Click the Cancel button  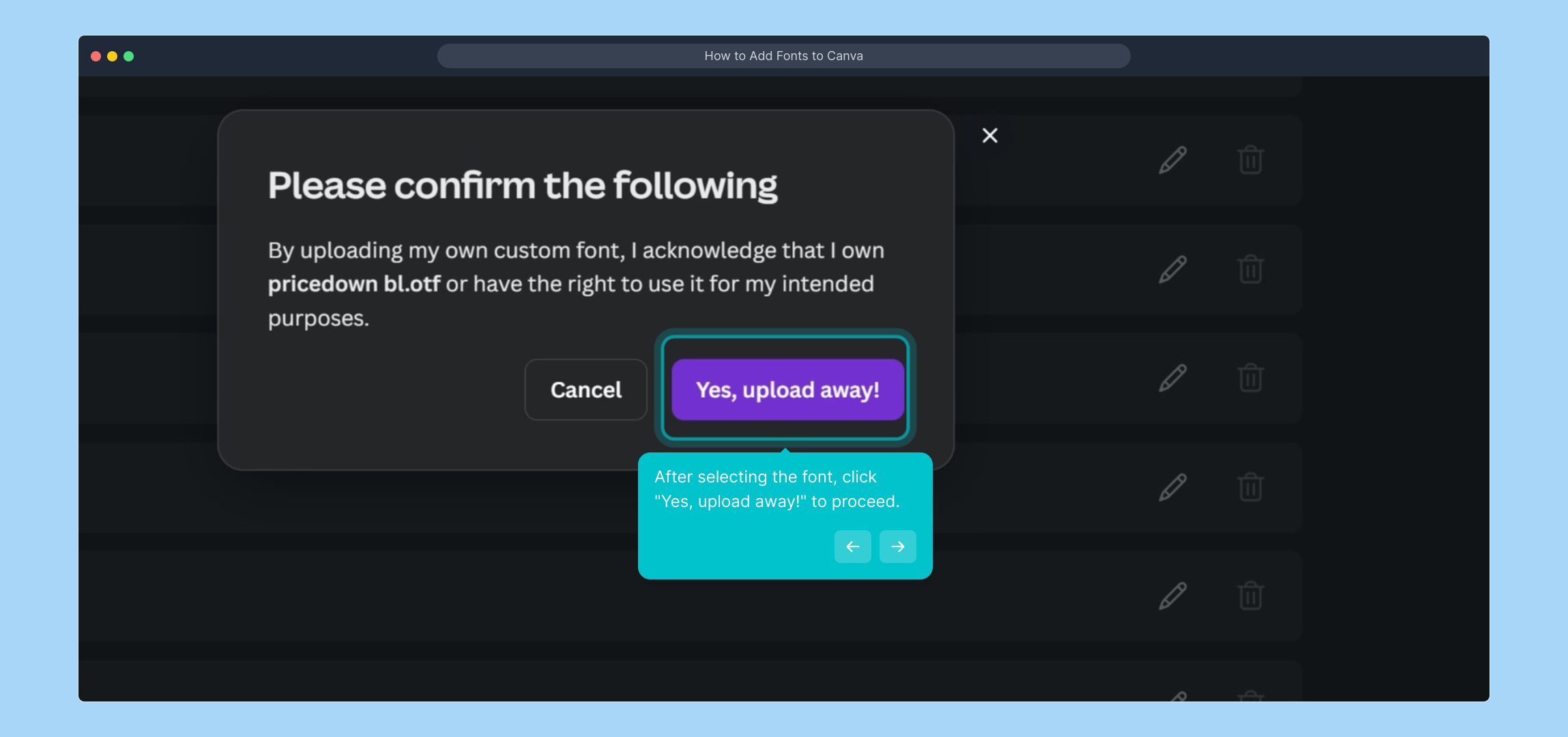(585, 389)
